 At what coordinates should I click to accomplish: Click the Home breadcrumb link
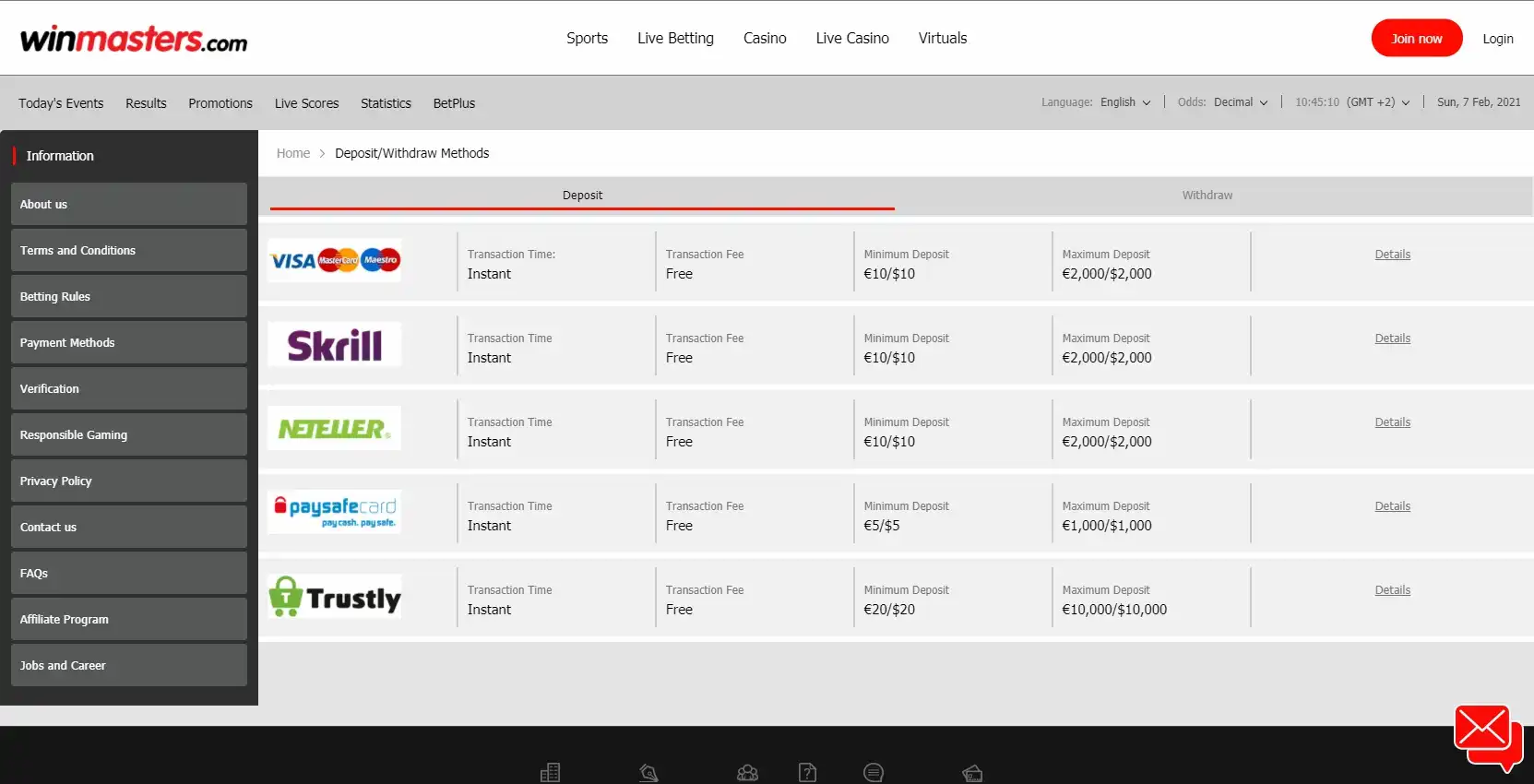[293, 153]
